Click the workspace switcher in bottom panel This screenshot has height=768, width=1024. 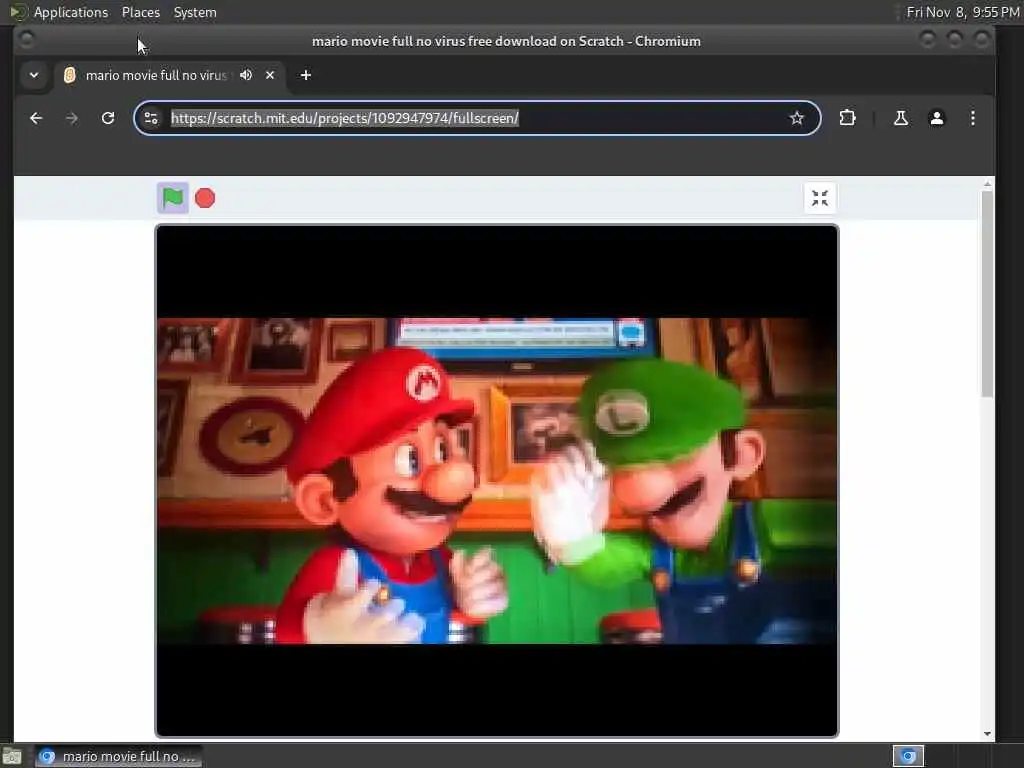point(908,756)
